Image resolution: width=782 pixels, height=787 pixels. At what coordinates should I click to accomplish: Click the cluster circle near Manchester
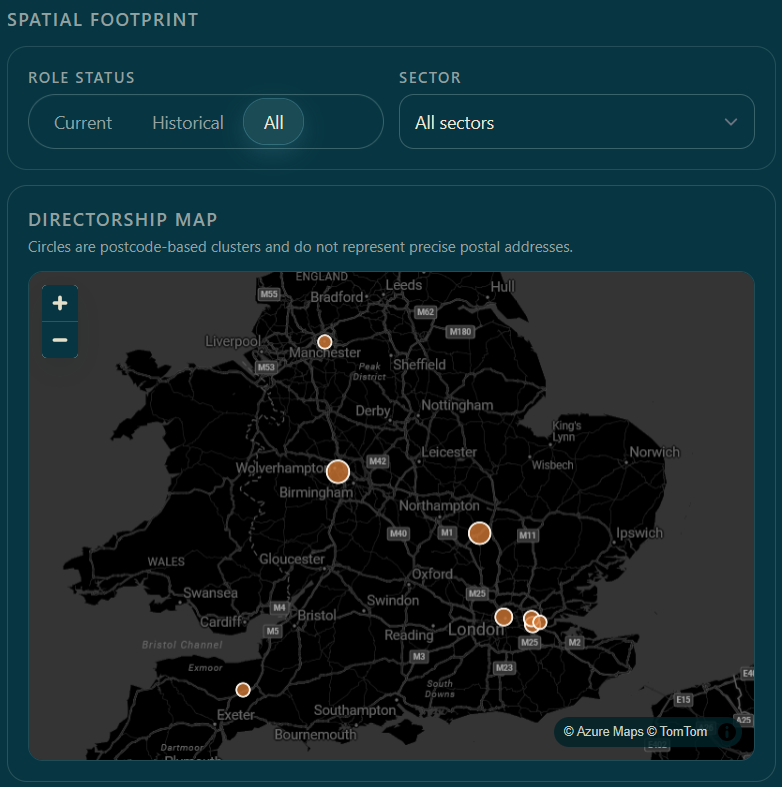(325, 342)
